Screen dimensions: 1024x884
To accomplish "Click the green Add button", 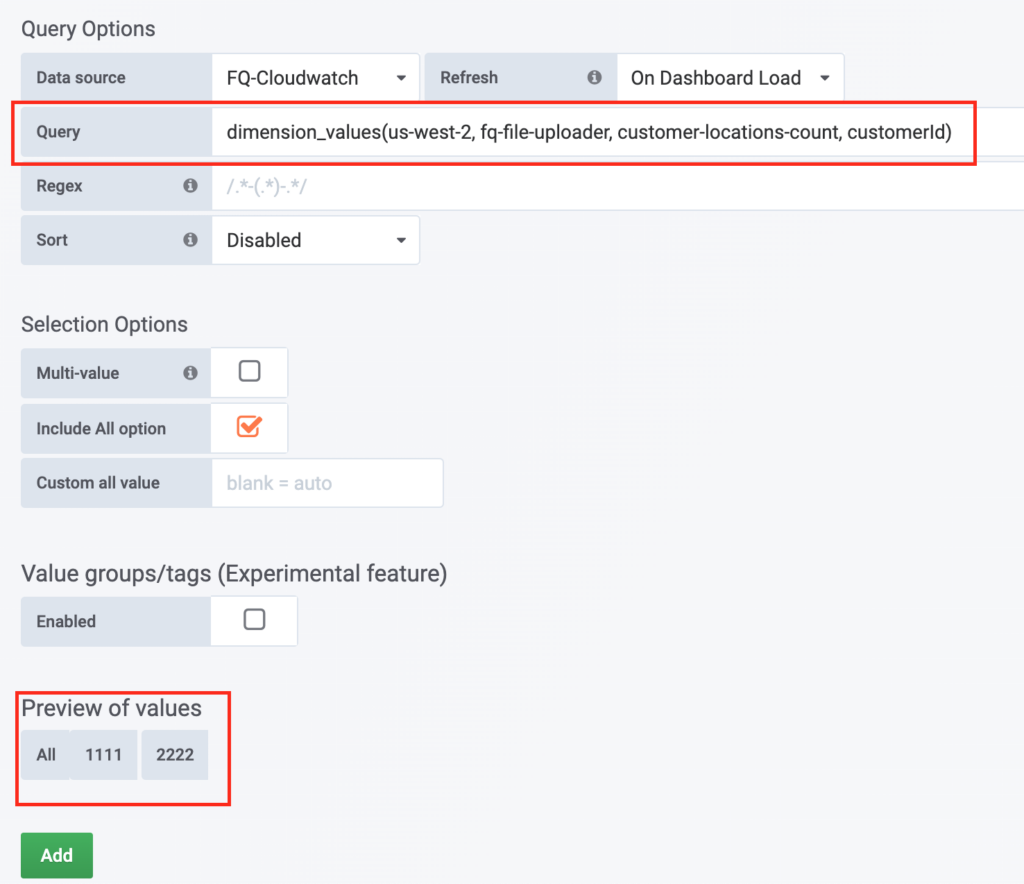I will coord(57,855).
